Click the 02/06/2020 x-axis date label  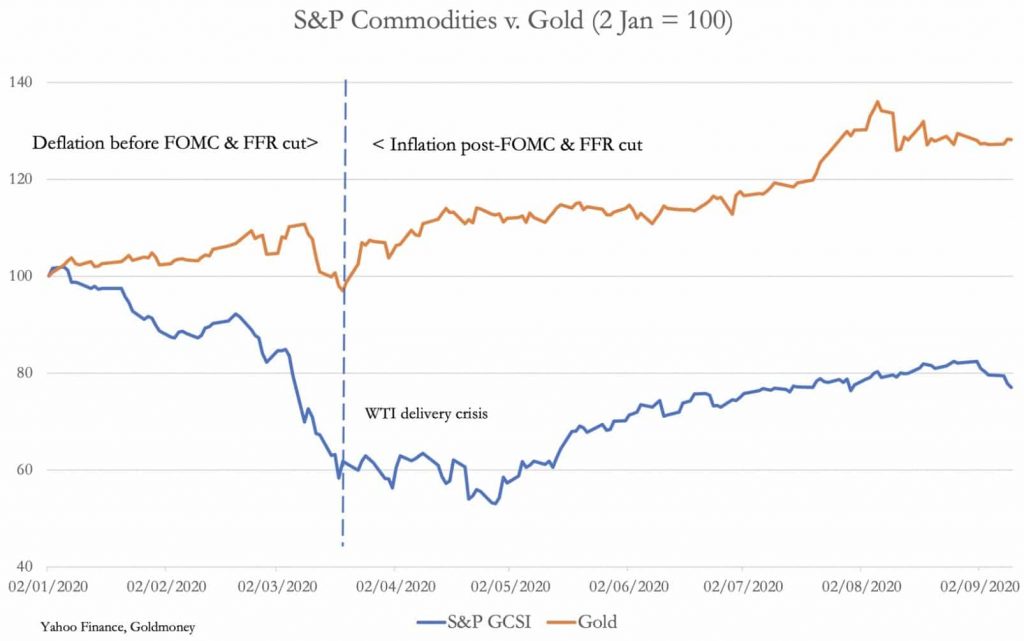click(629, 586)
